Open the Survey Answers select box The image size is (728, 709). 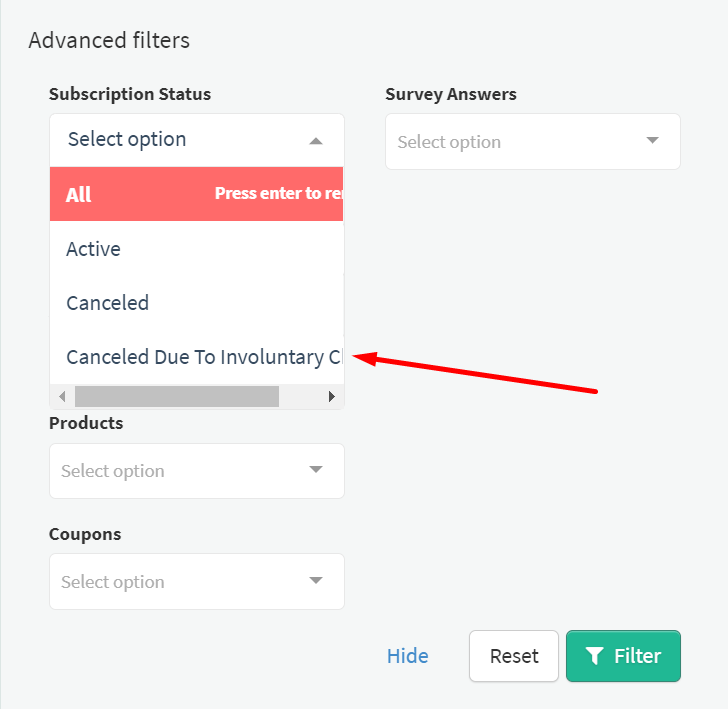click(x=533, y=142)
